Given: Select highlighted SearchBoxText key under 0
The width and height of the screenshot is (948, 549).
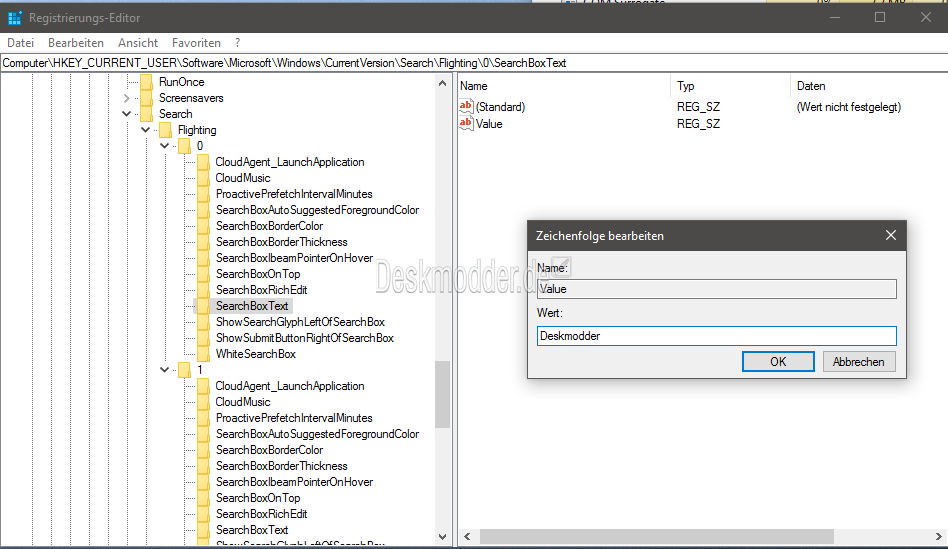Looking at the screenshot, I should 252,306.
